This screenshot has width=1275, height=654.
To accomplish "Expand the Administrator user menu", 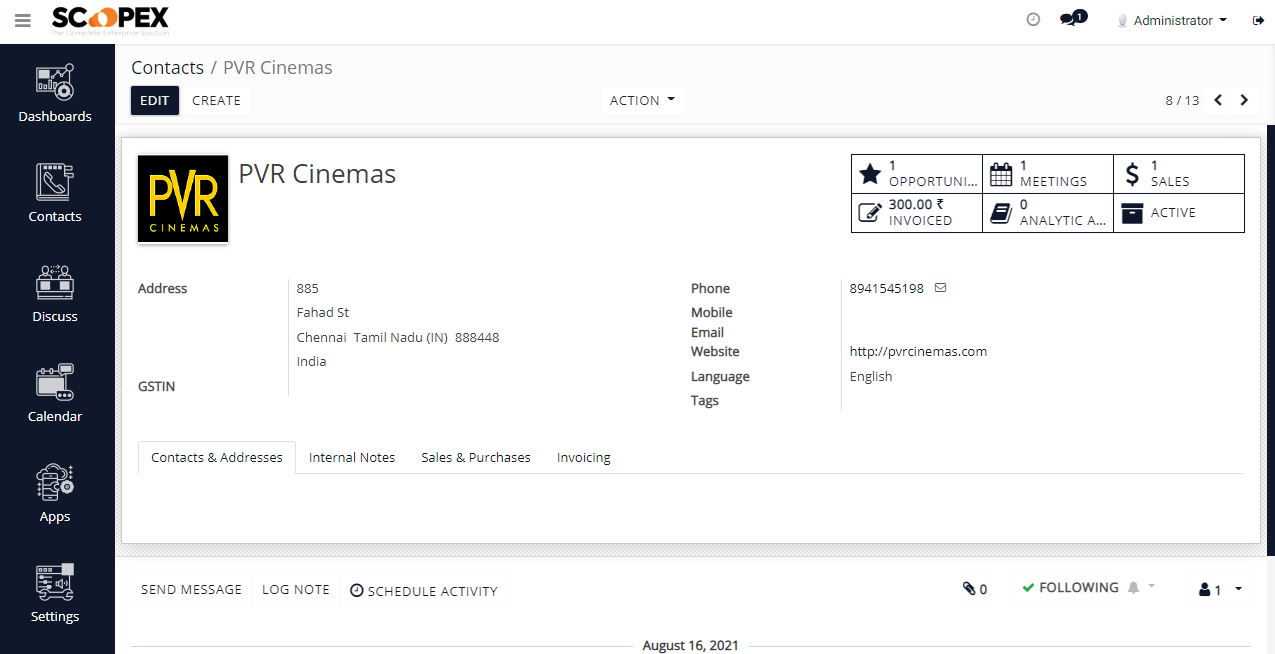I will tap(1171, 20).
